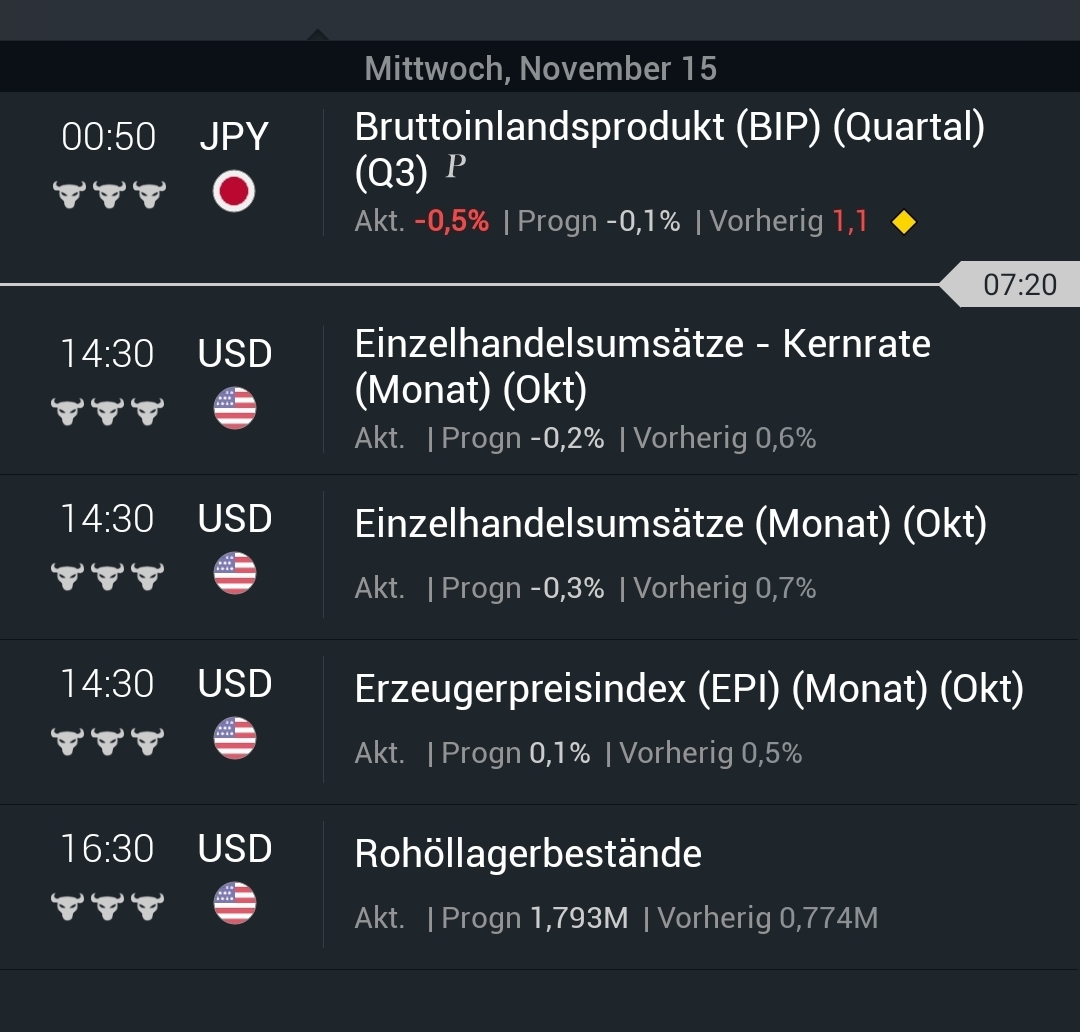
Task: Click the yellow diamond alert icon
Action: click(x=902, y=222)
